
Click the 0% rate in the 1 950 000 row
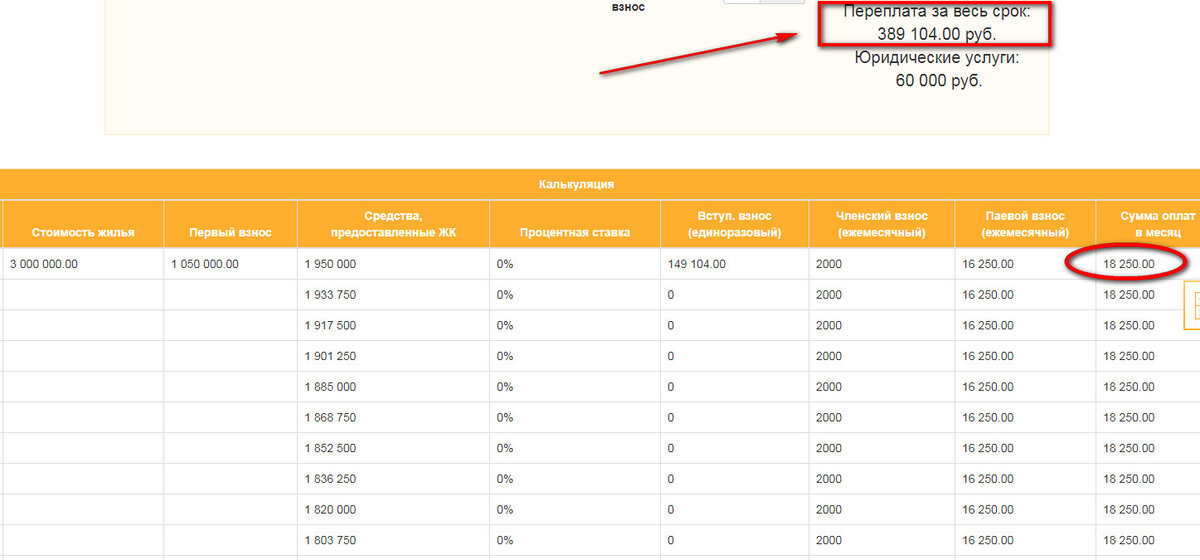tap(575, 264)
